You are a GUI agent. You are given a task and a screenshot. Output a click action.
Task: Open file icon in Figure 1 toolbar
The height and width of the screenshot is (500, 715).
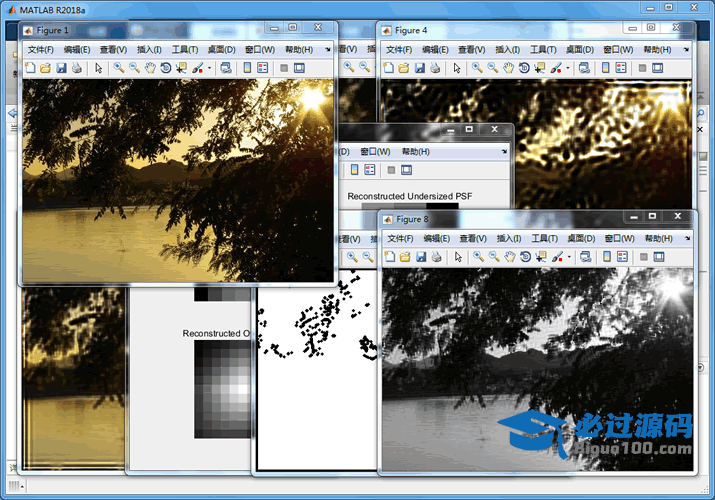[x=45, y=68]
